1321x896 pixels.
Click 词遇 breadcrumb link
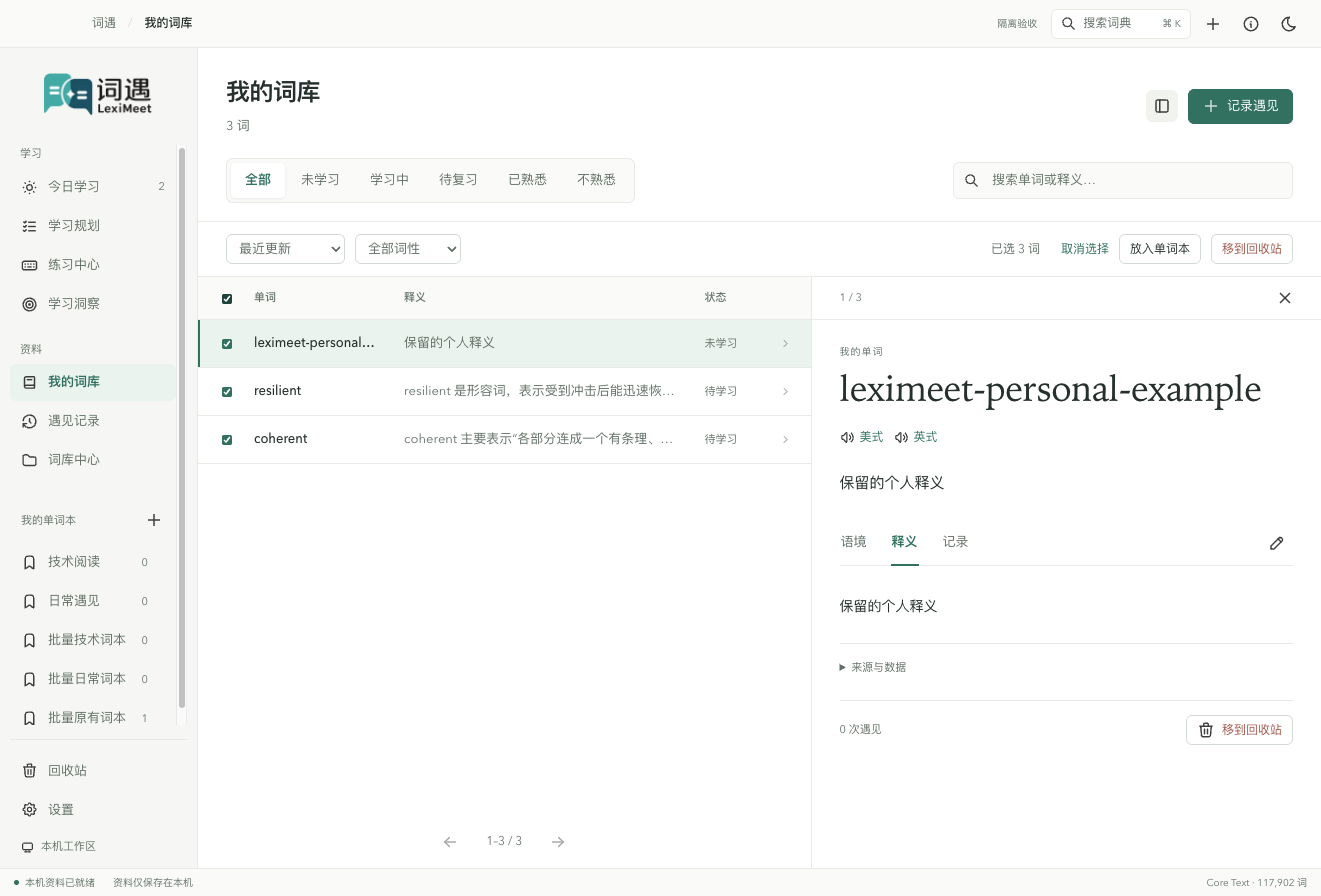(104, 22)
